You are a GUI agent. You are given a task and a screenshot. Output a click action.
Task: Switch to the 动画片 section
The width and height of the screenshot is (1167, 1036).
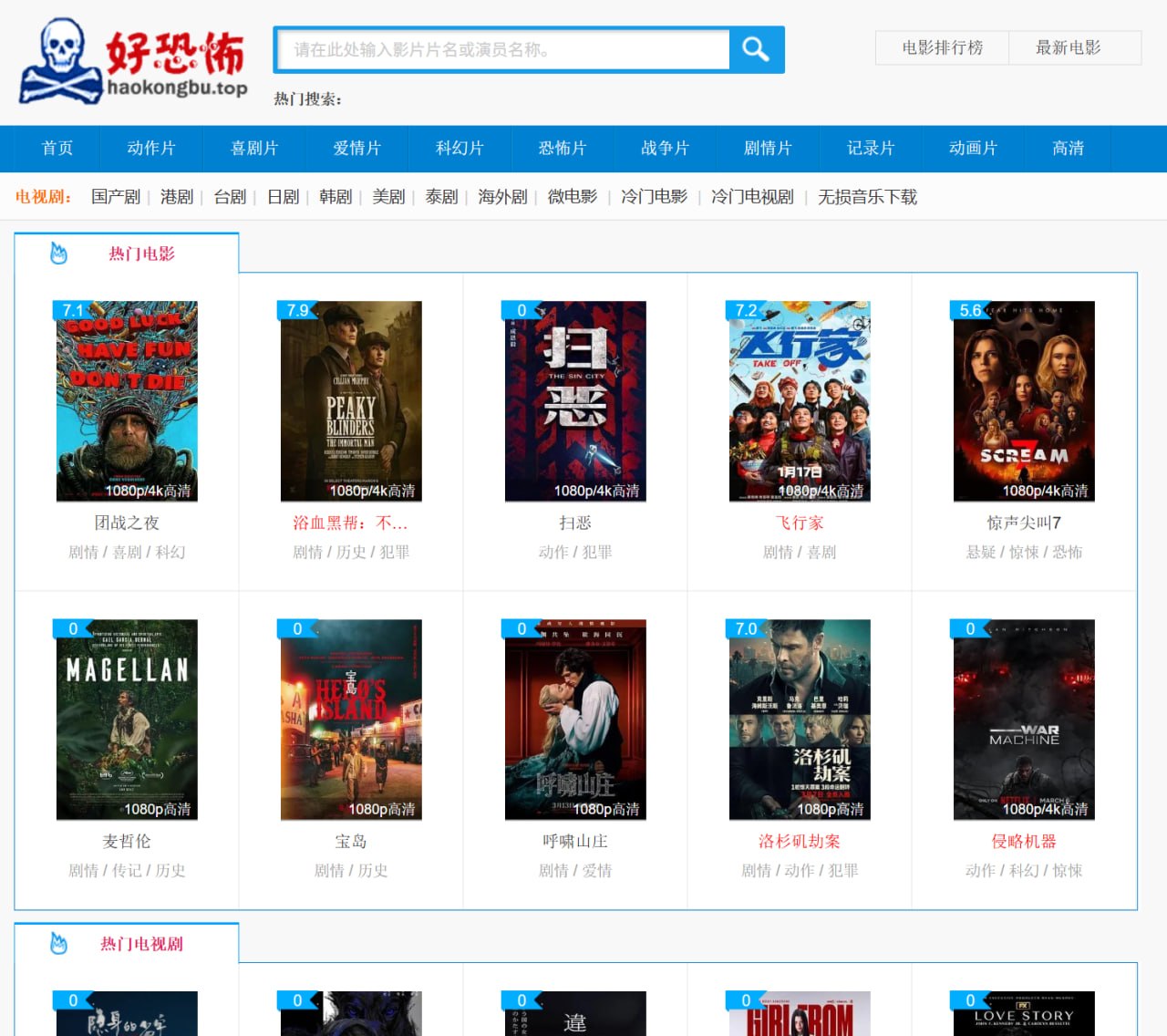972,149
